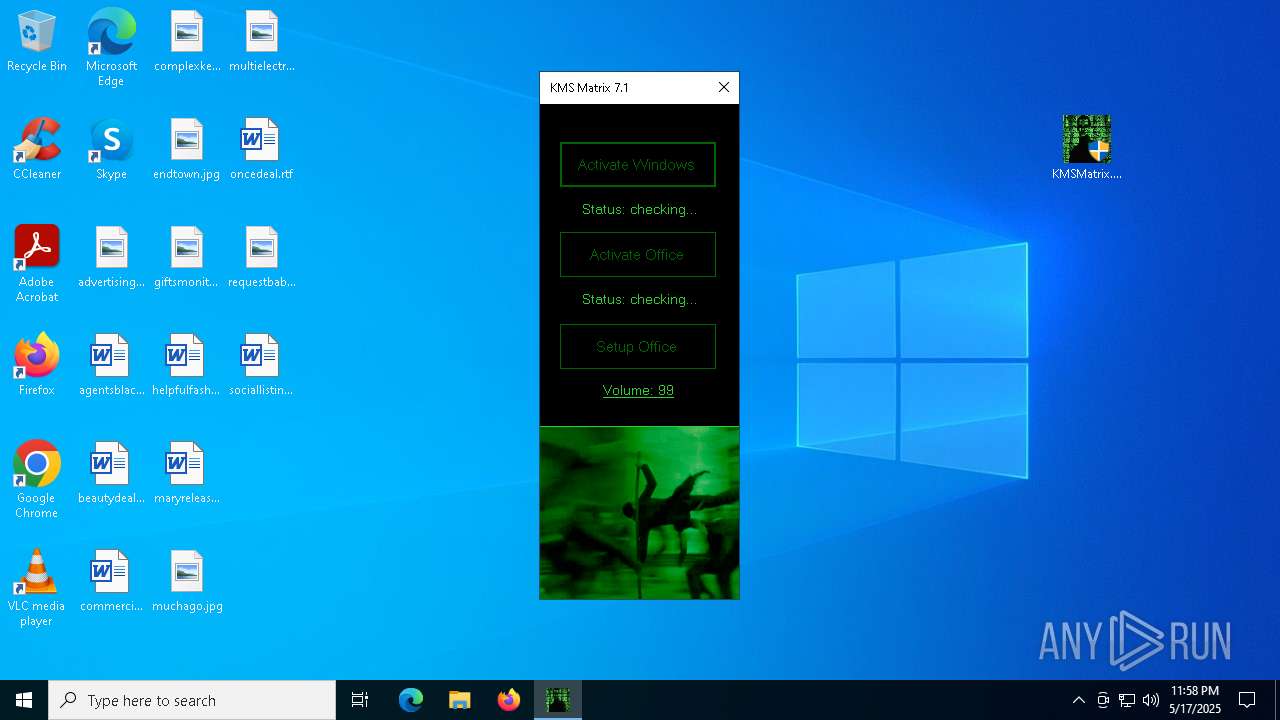Viewport: 1280px width, 720px height.
Task: Open the notification center icon
Action: tap(1247, 700)
